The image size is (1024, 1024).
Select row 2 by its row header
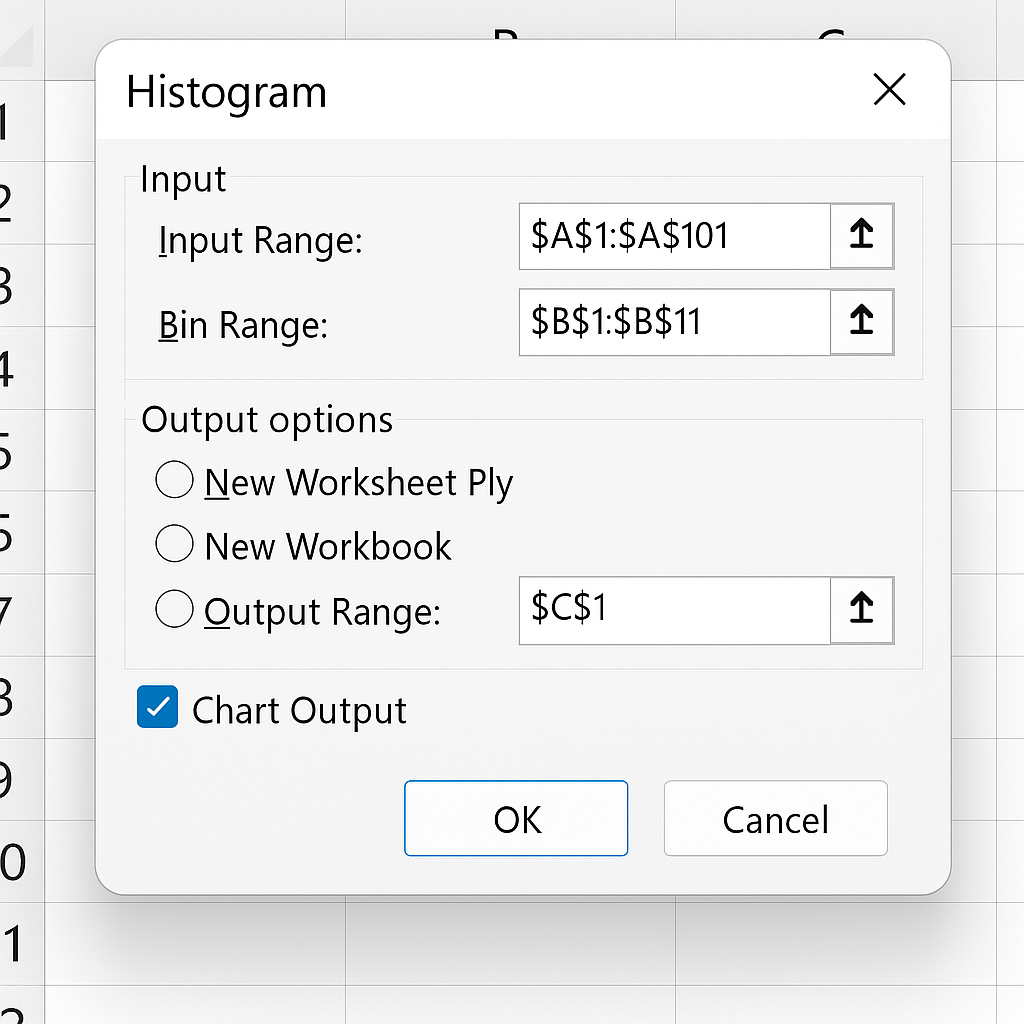click(x=12, y=204)
